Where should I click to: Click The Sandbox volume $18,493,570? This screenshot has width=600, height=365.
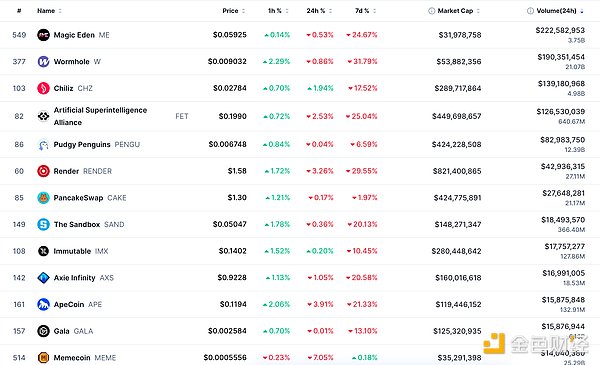point(563,220)
